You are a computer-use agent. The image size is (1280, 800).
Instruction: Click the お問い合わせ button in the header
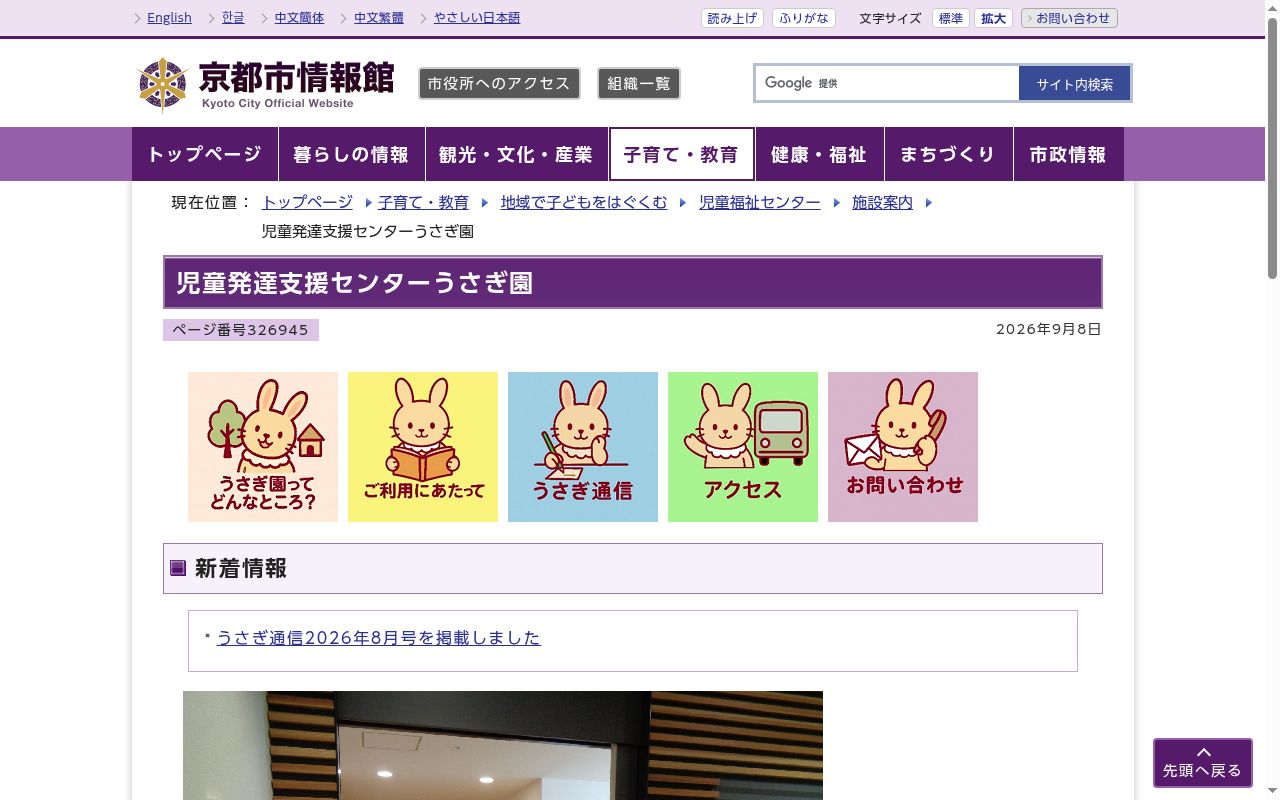tap(1069, 18)
